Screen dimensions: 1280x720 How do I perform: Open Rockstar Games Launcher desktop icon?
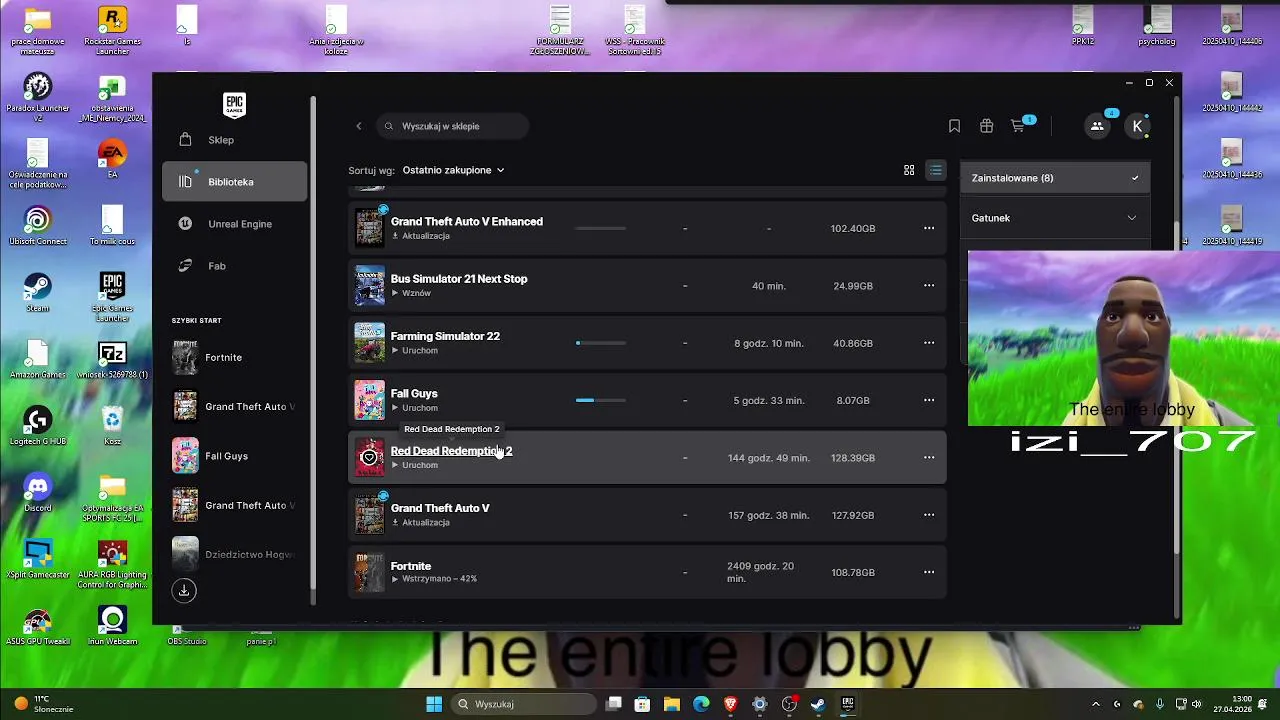click(112, 30)
